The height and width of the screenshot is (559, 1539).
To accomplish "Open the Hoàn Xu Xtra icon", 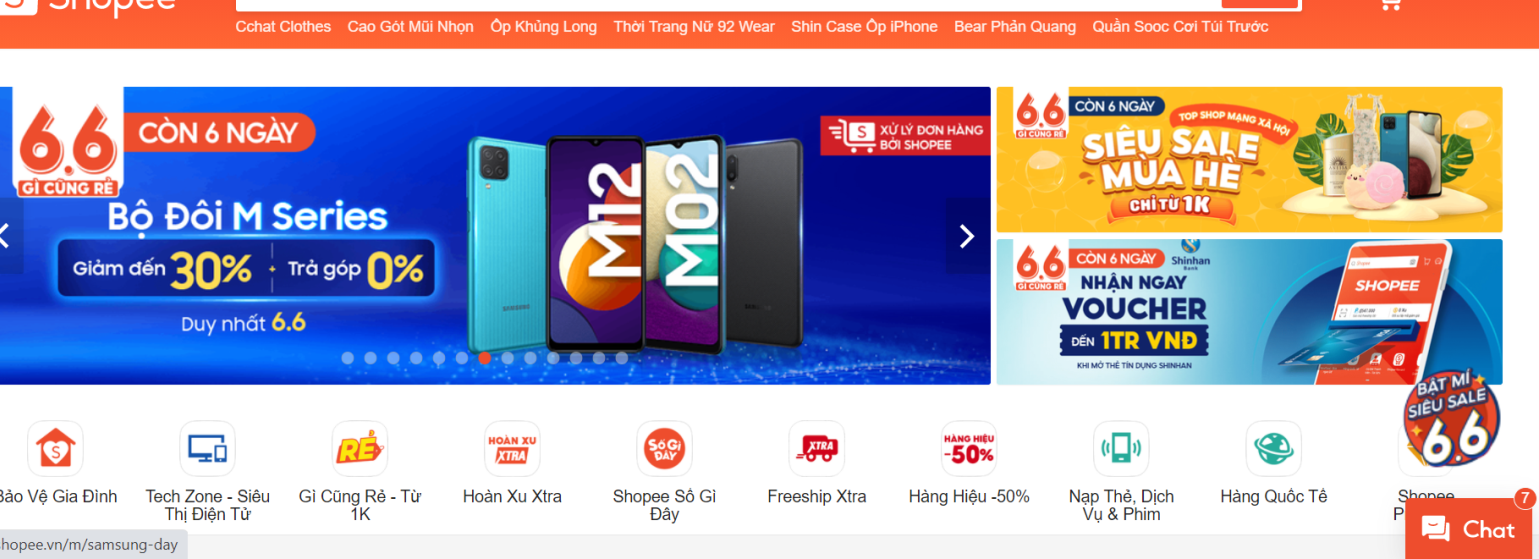I will [x=512, y=448].
